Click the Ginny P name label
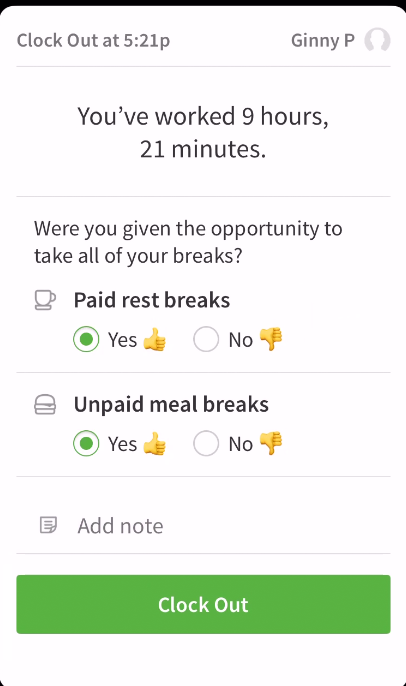The width and height of the screenshot is (406, 686). coord(323,40)
